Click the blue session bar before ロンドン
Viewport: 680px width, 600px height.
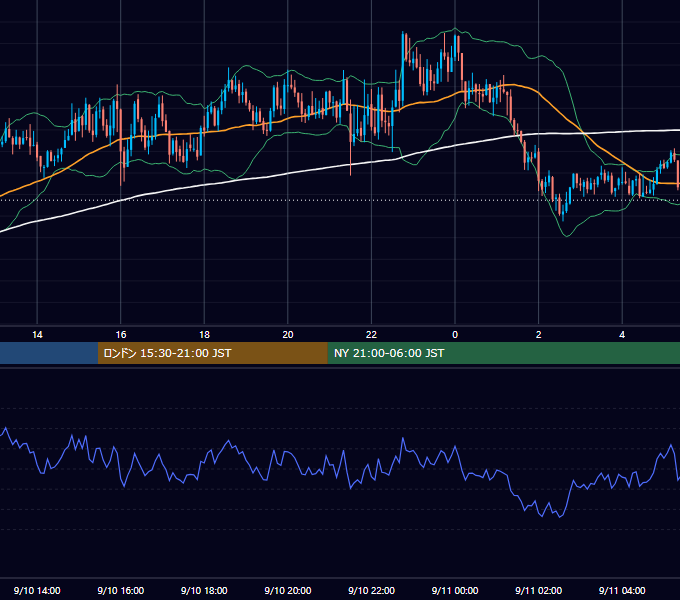point(49,353)
